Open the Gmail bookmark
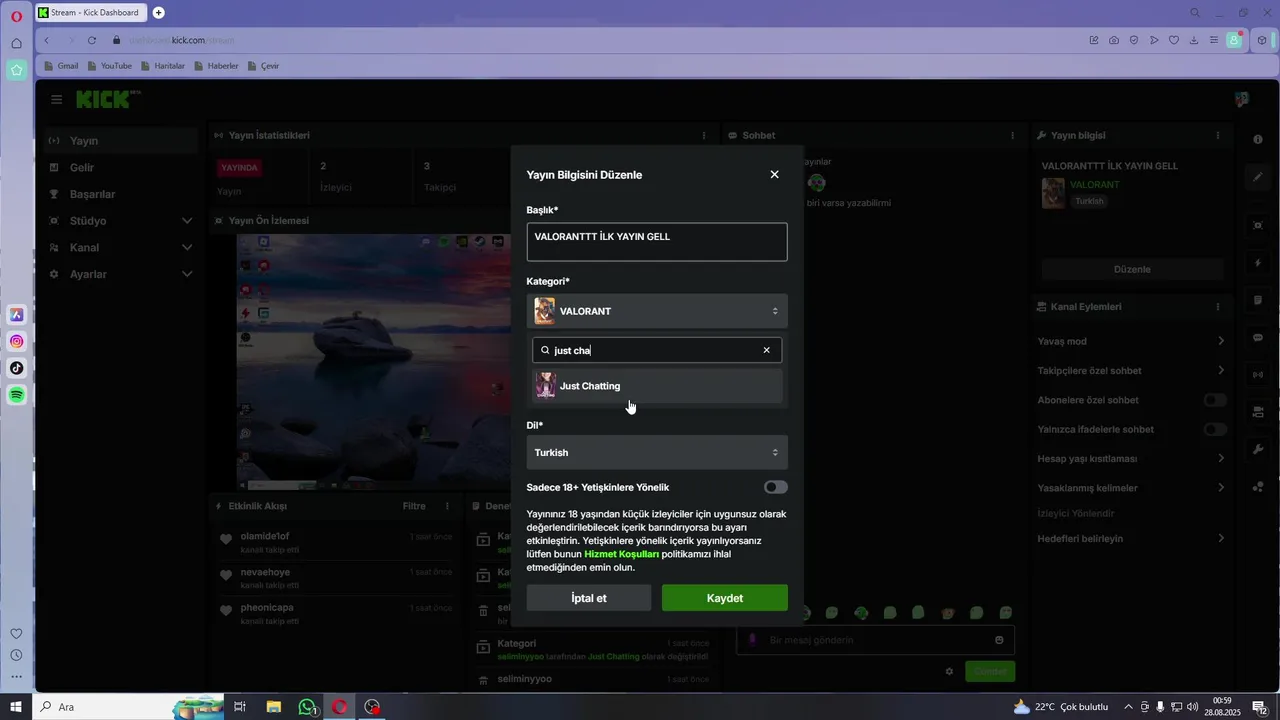Viewport: 1280px width, 720px height. (61, 66)
